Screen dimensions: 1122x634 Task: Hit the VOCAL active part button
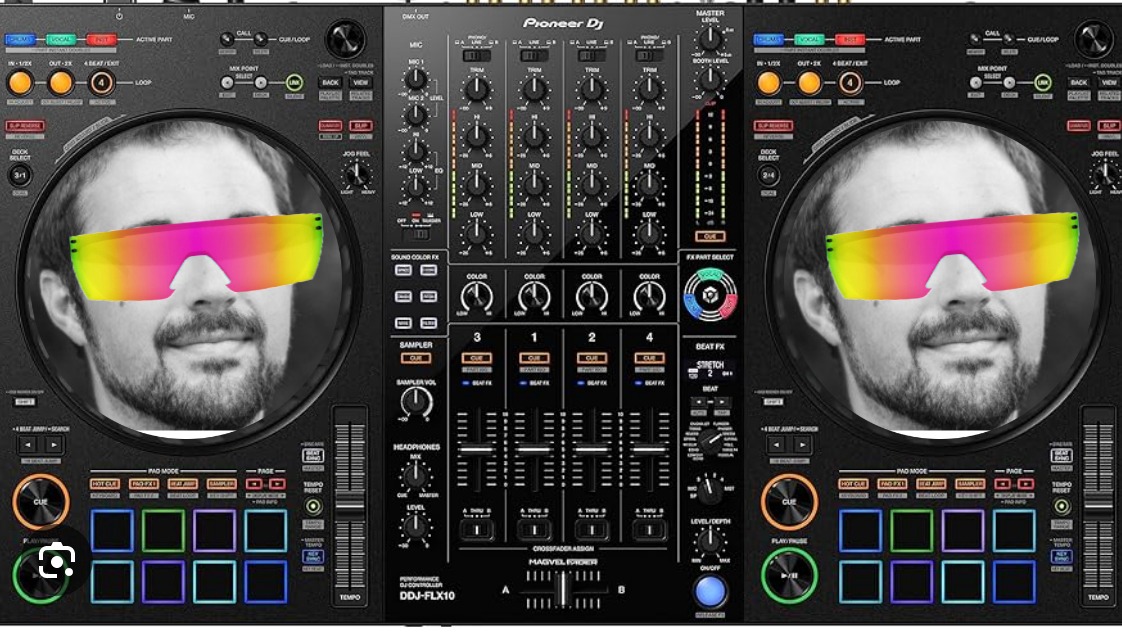[x=59, y=37]
